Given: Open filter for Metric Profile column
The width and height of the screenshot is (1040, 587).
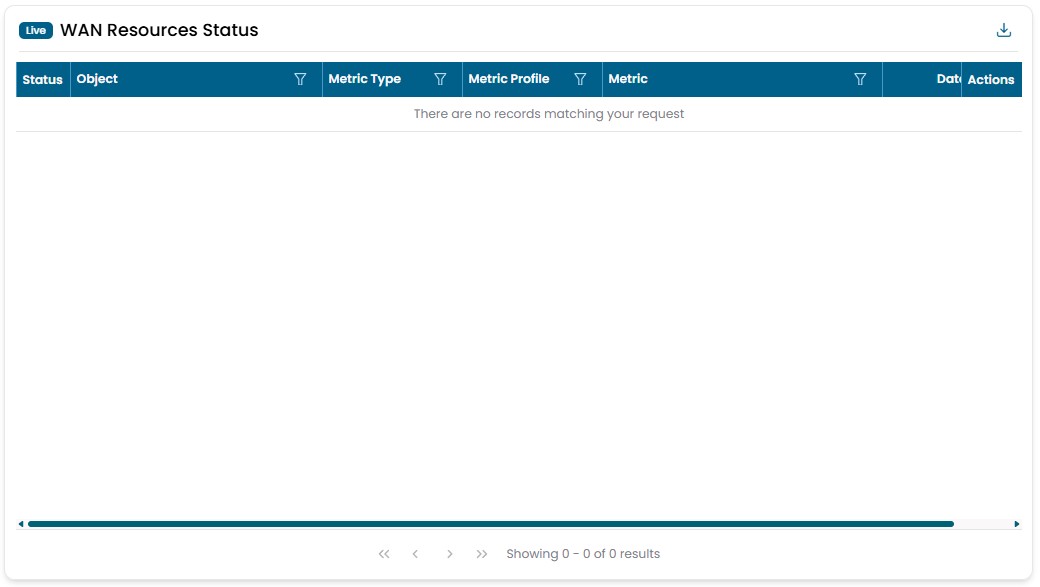Looking at the screenshot, I should click(x=580, y=79).
